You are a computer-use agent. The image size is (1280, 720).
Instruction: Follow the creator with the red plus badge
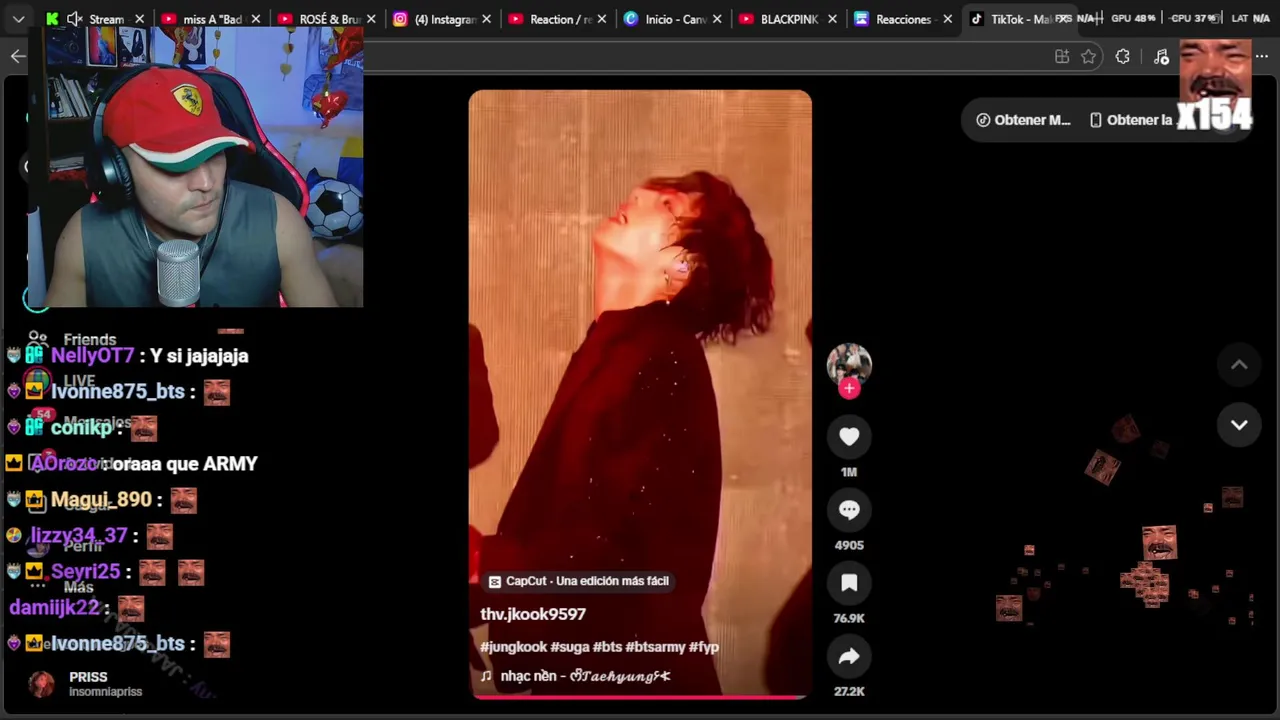tap(849, 389)
